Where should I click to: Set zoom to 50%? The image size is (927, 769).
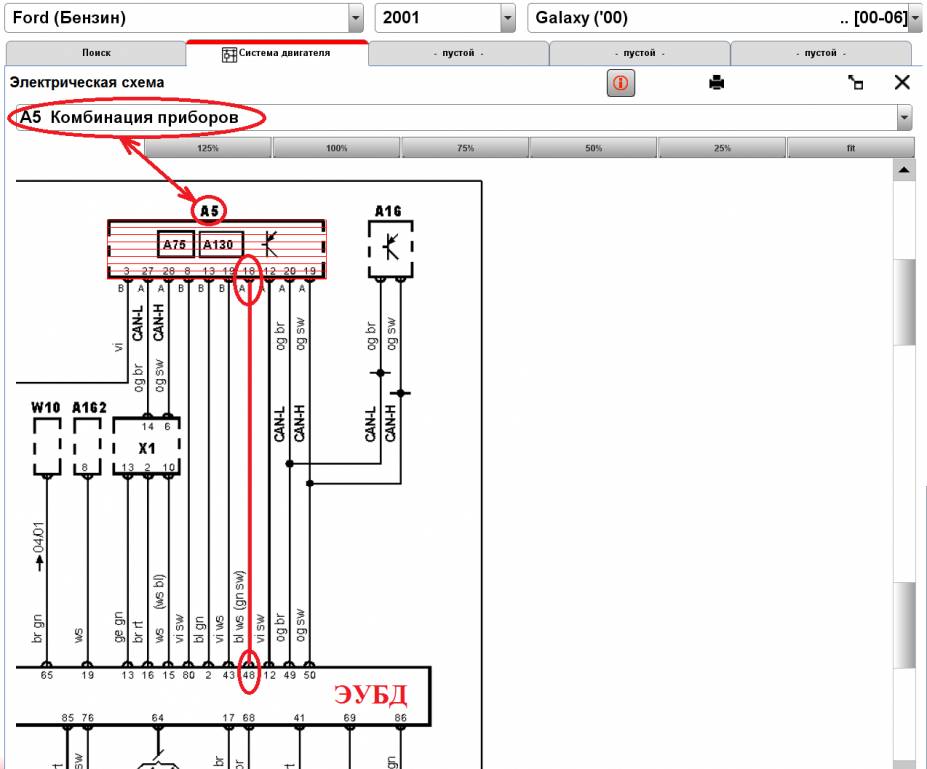pyautogui.click(x=593, y=148)
